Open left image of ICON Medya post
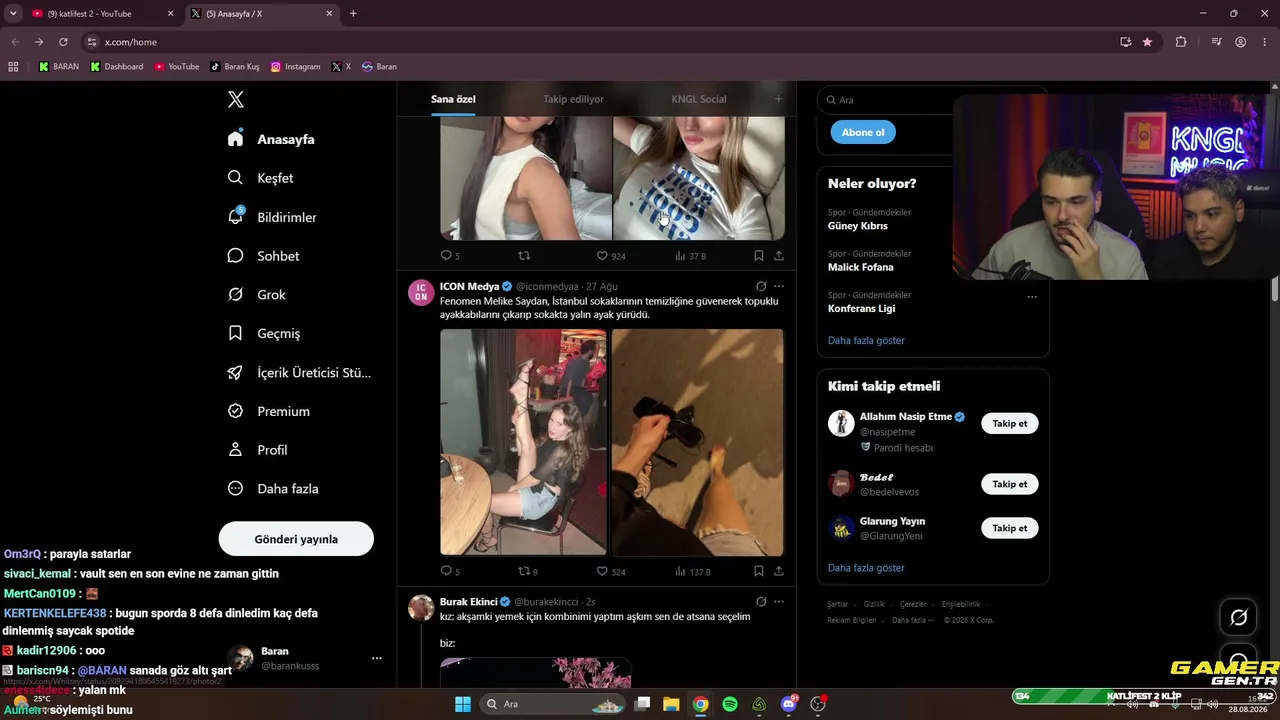1280x720 pixels. point(523,442)
